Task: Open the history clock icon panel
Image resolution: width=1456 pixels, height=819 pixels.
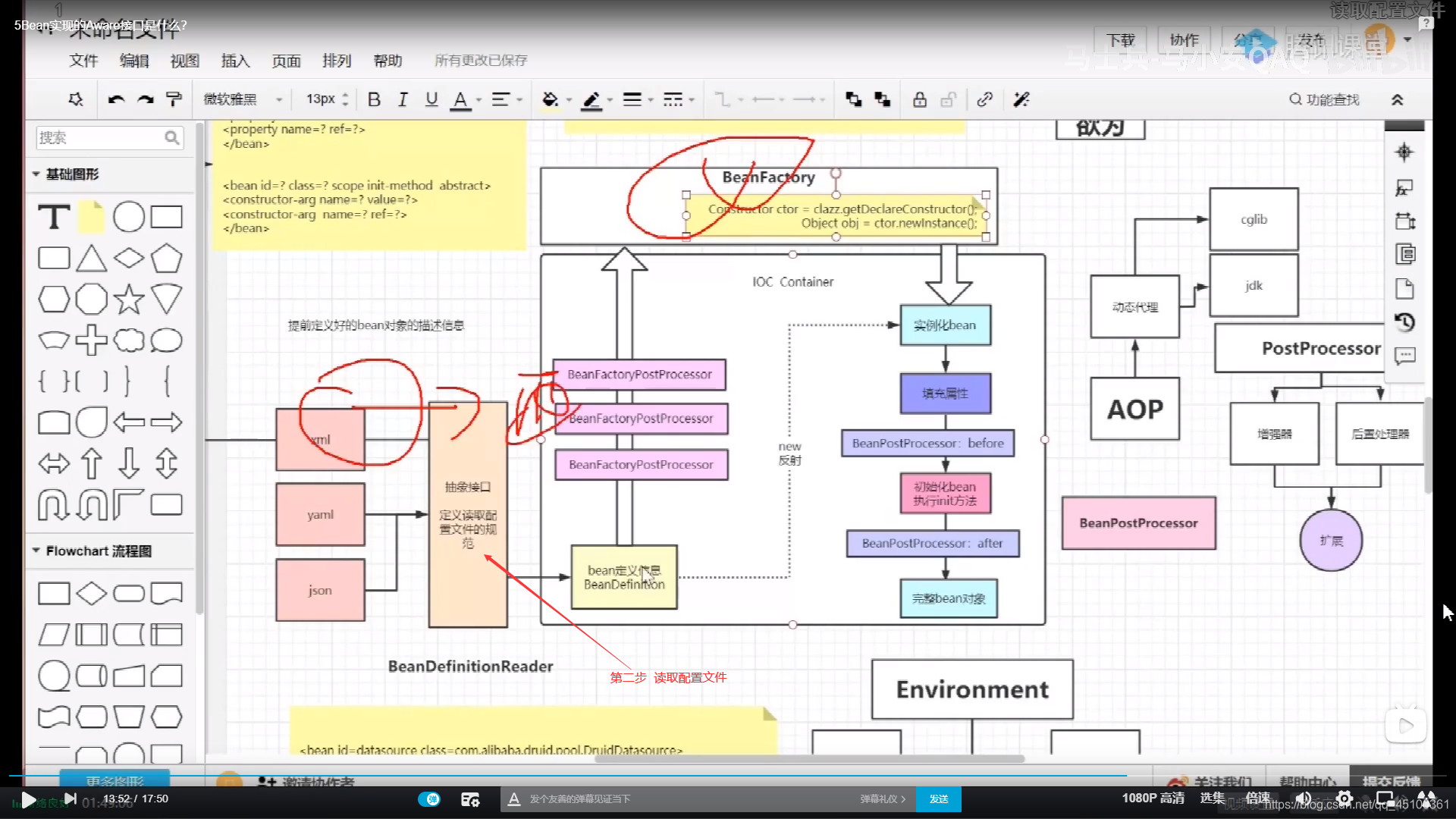Action: pos(1404,322)
